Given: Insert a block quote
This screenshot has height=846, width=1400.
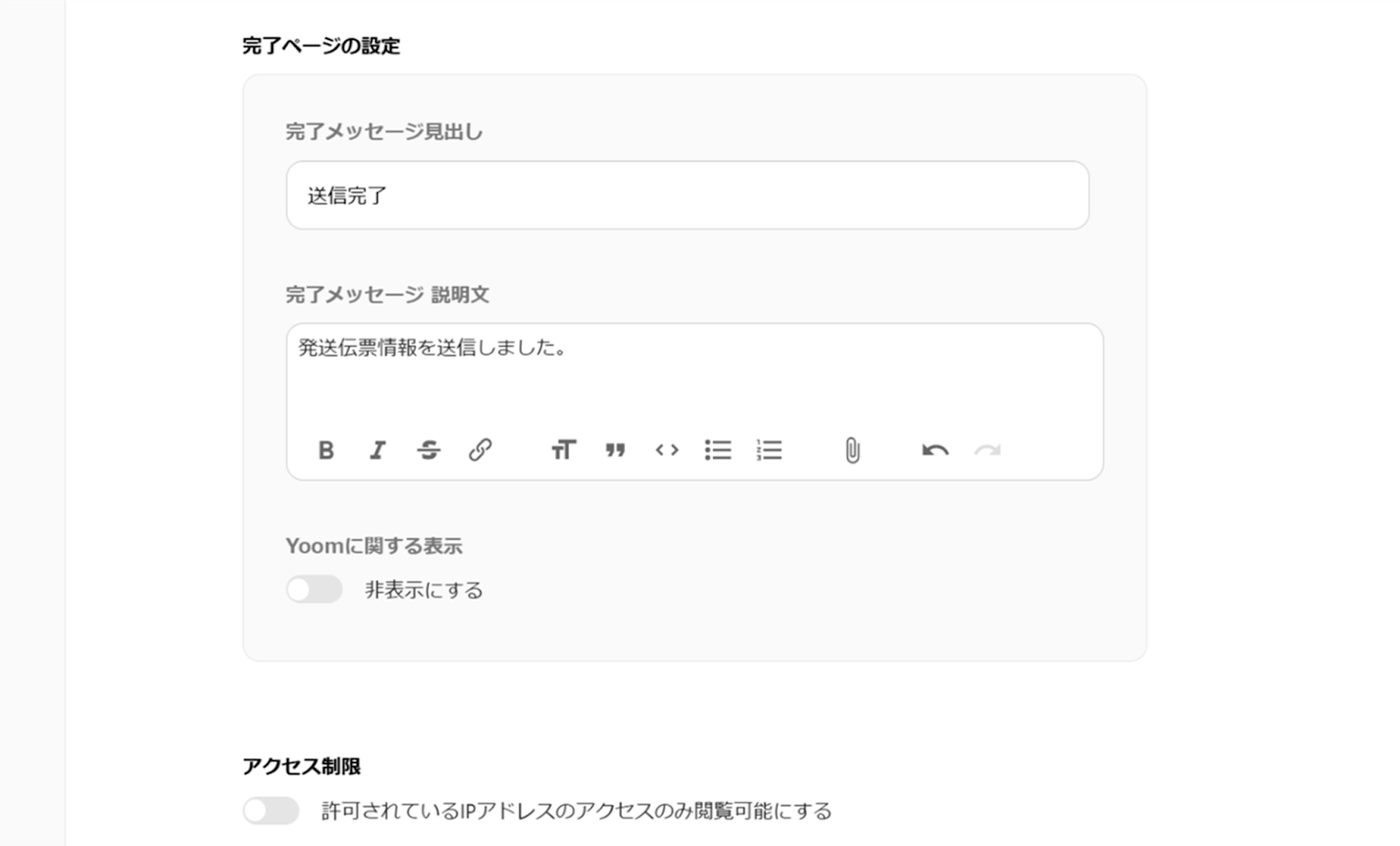Looking at the screenshot, I should (x=615, y=450).
